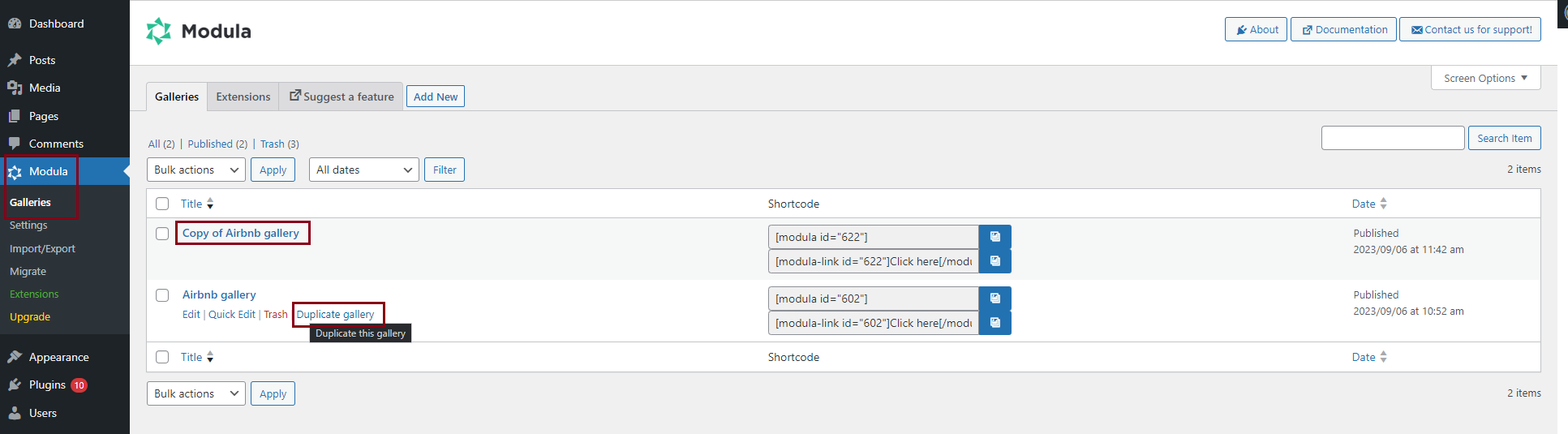Click the gallery search input field
Image resolution: width=1568 pixels, height=434 pixels.
[1392, 138]
